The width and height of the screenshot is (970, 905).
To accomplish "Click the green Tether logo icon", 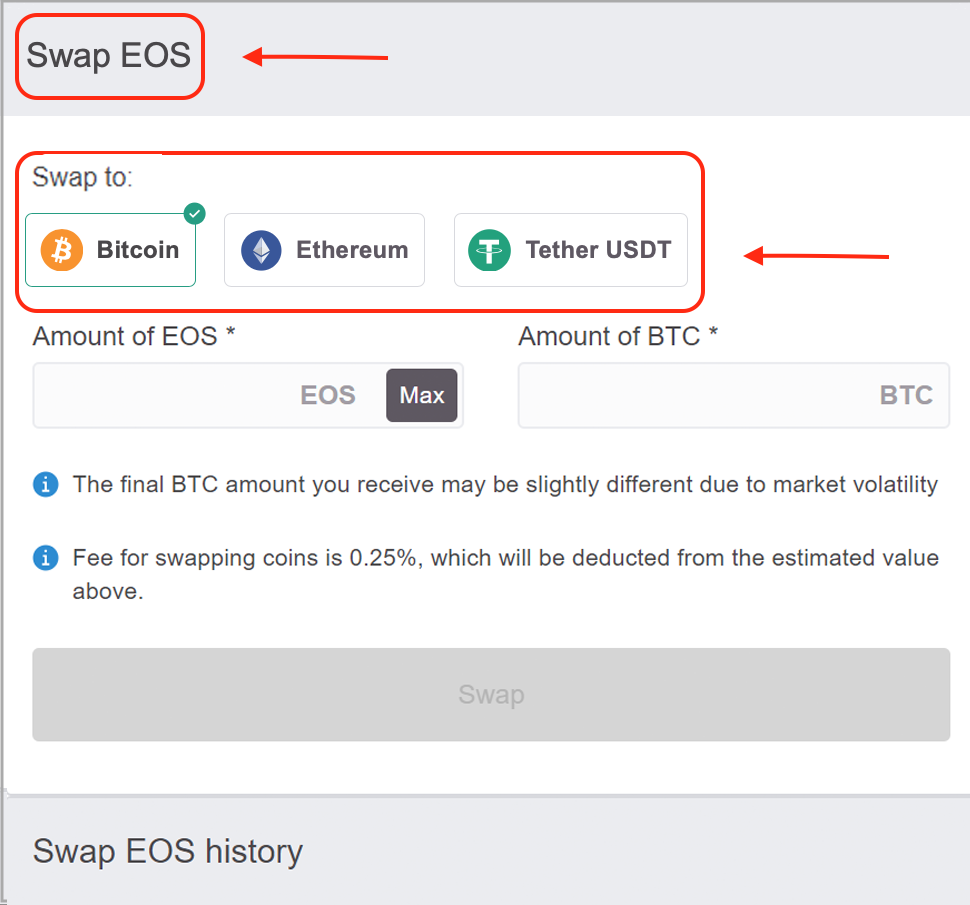I will (x=490, y=250).
